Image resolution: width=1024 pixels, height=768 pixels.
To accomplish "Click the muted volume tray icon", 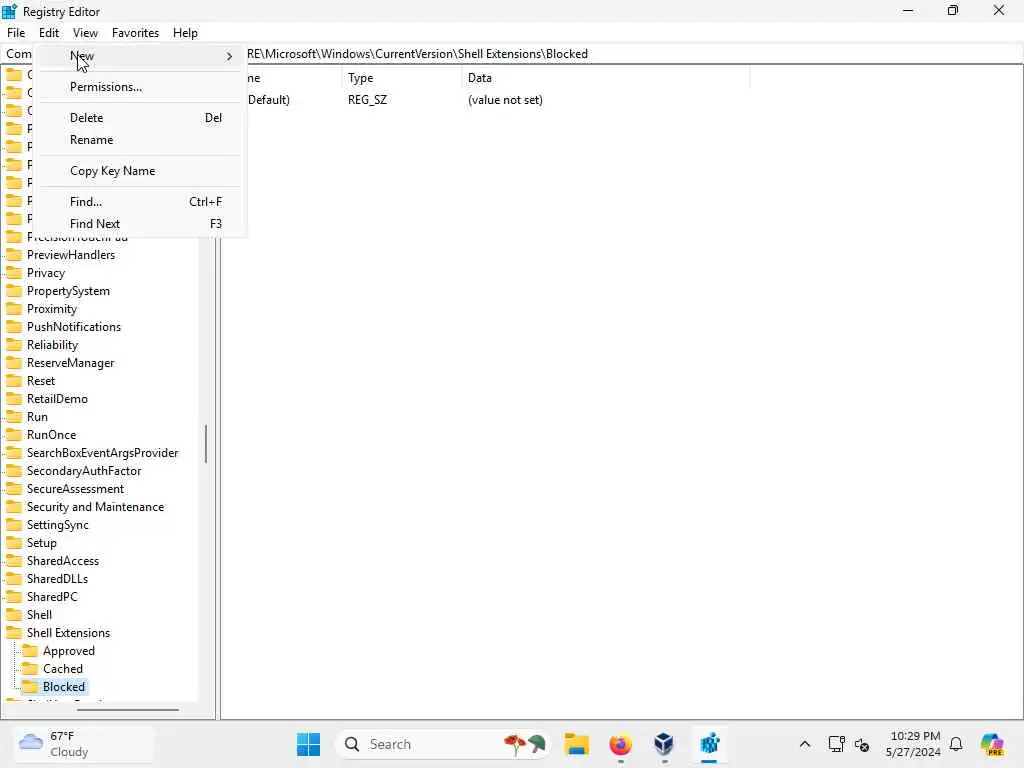I will [861, 744].
